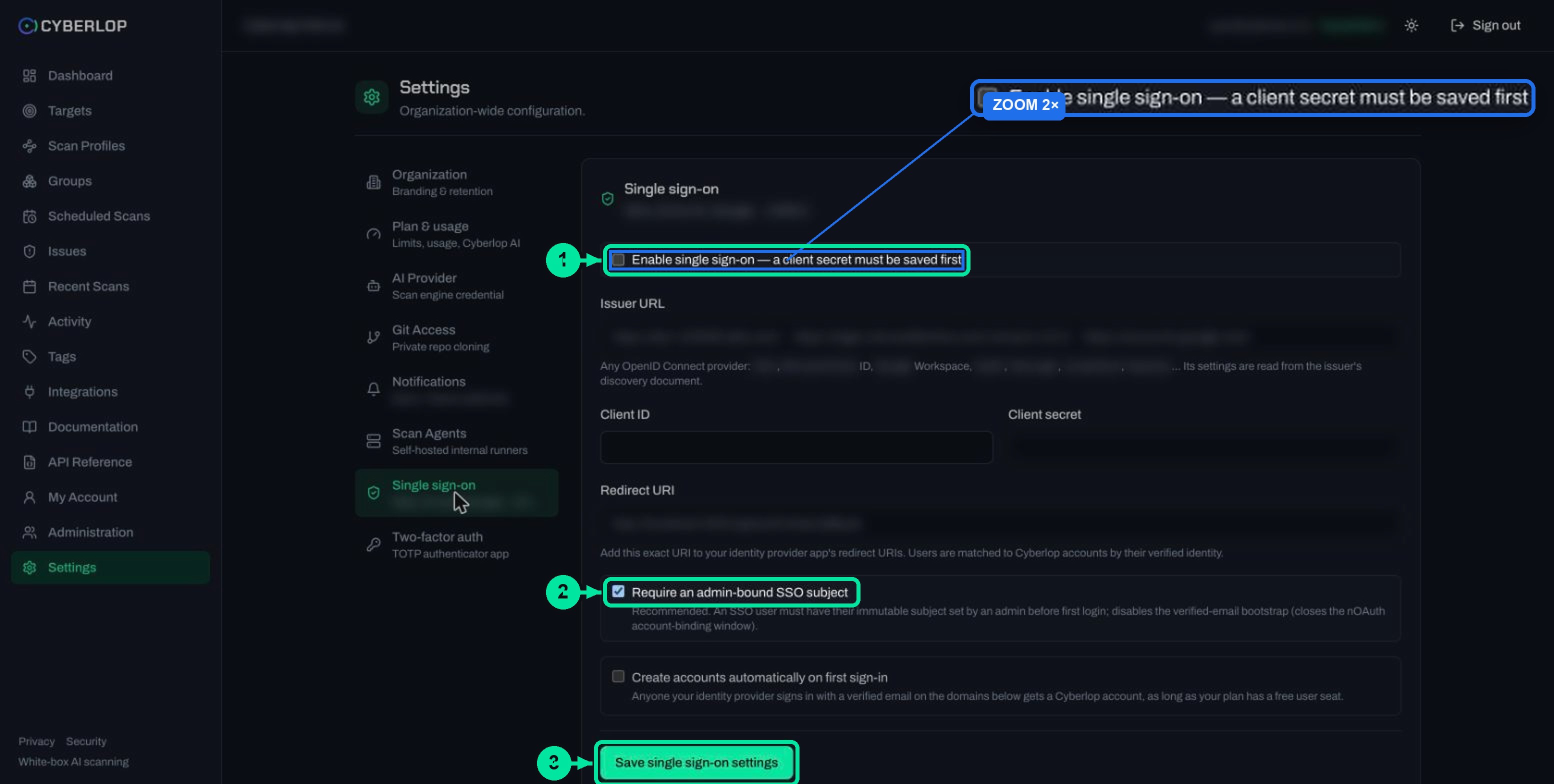This screenshot has height=784, width=1554.
Task: Click the Redirect URI field
Action: click(1000, 523)
